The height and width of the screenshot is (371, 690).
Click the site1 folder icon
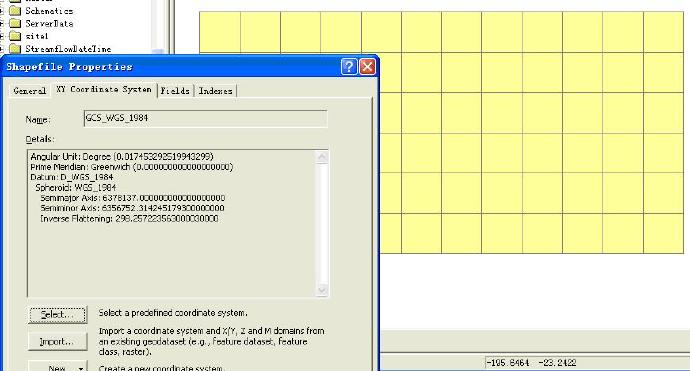click(15, 36)
